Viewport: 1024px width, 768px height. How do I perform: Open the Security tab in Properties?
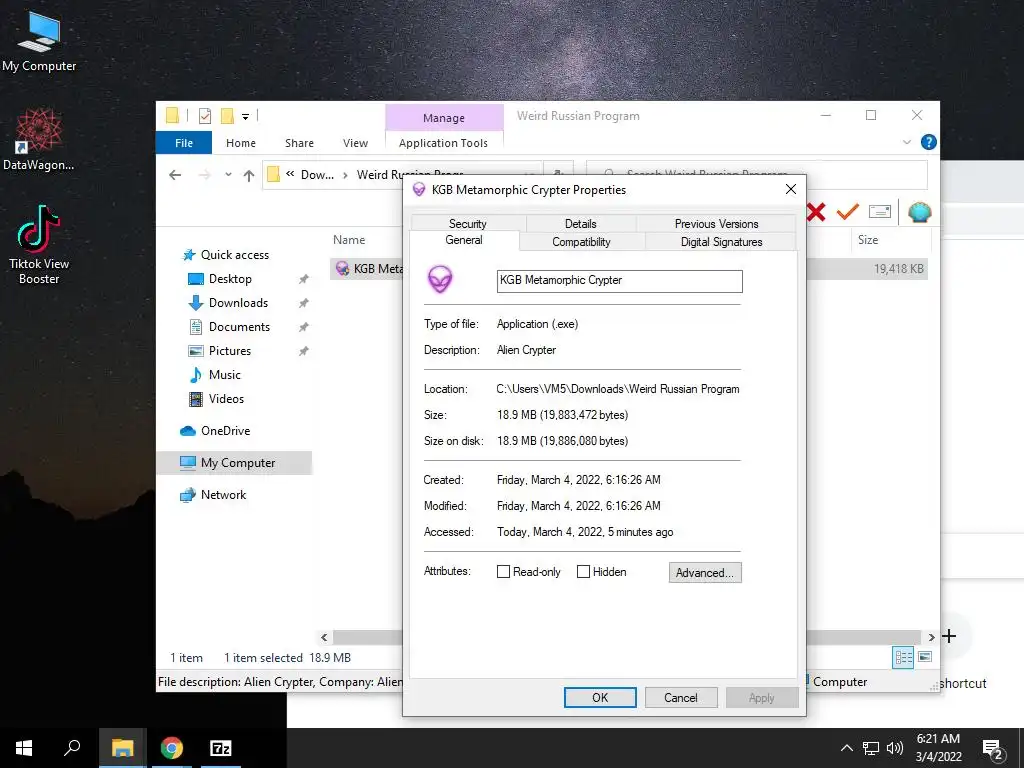[x=468, y=223]
